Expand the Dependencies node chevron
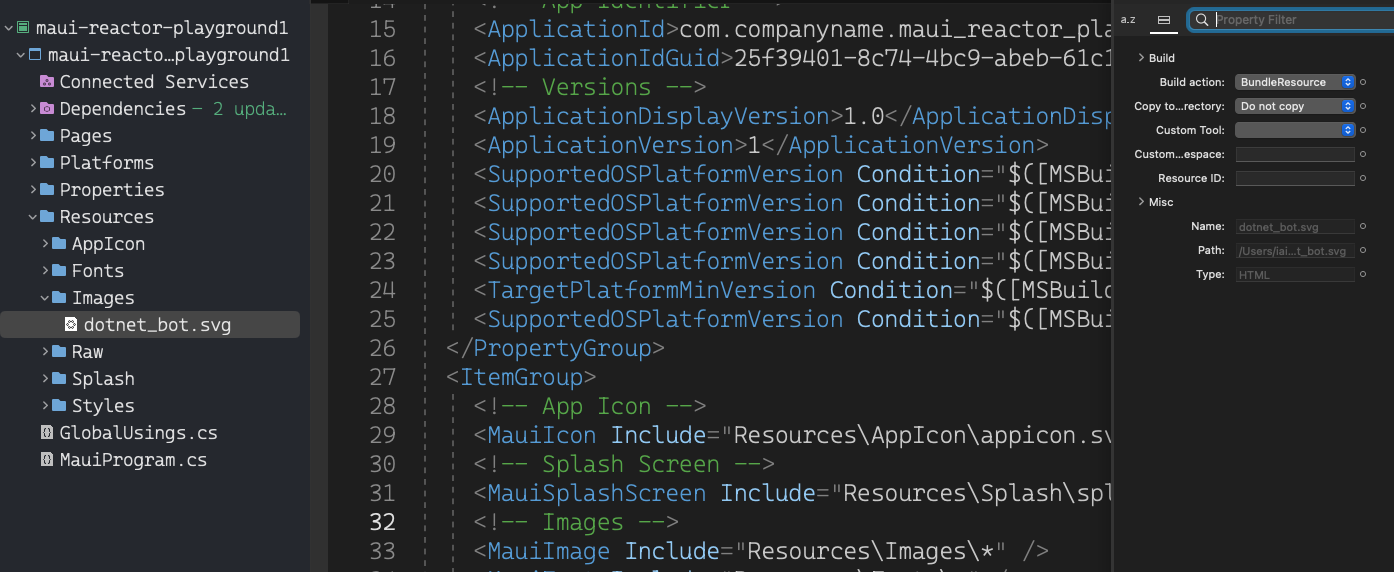 click(33, 109)
